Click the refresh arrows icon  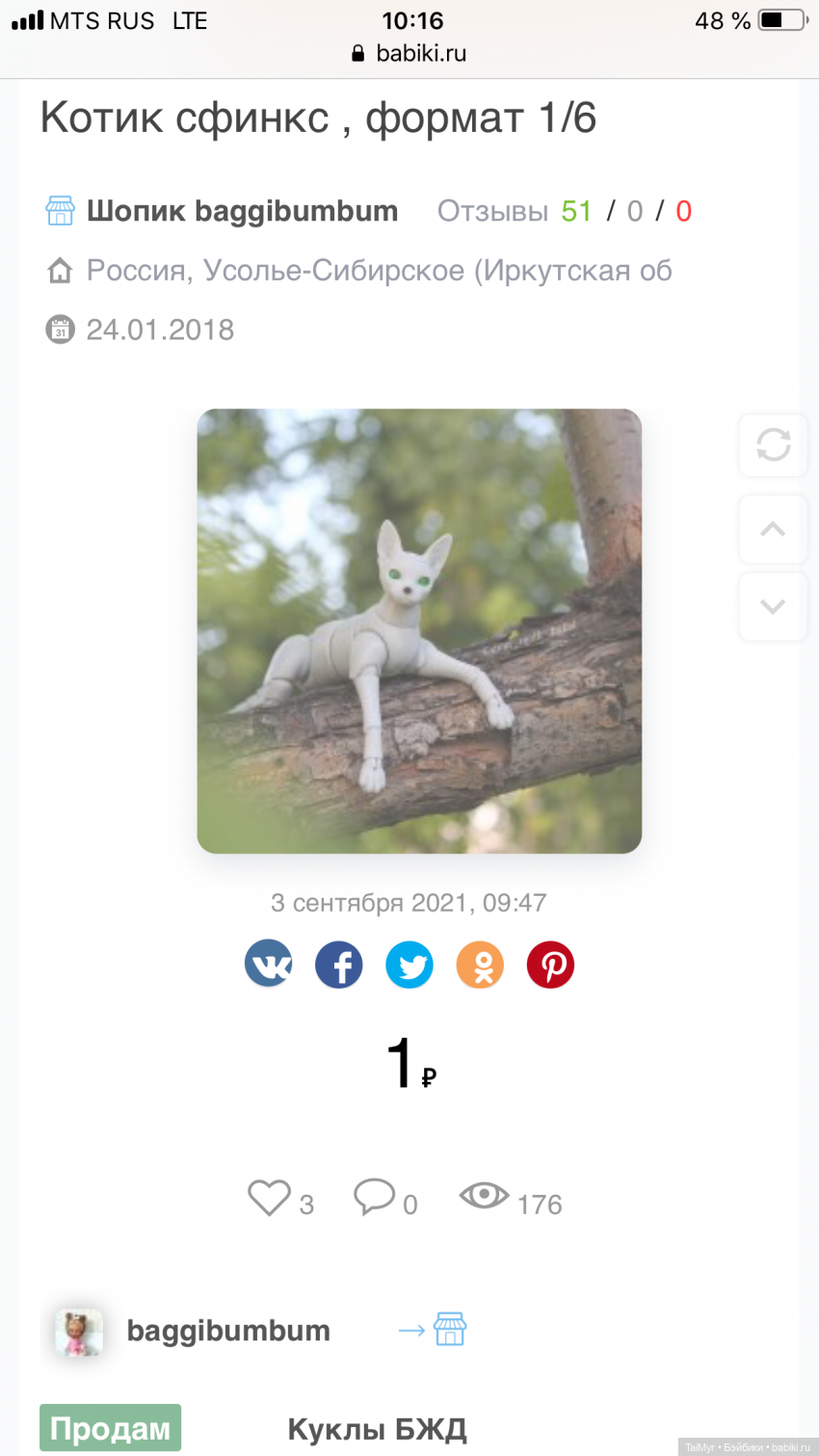(773, 445)
